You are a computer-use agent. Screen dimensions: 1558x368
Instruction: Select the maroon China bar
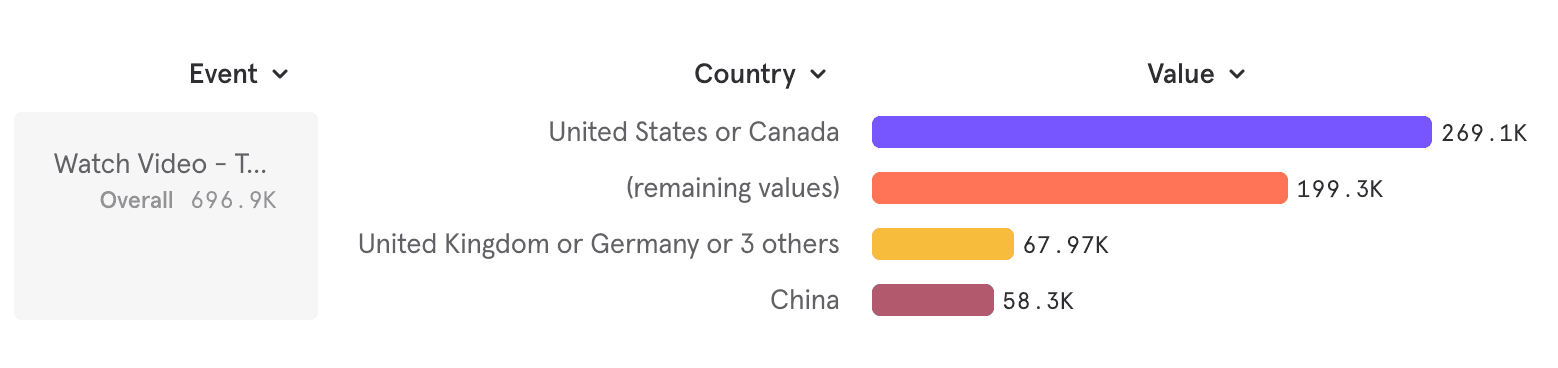click(933, 300)
